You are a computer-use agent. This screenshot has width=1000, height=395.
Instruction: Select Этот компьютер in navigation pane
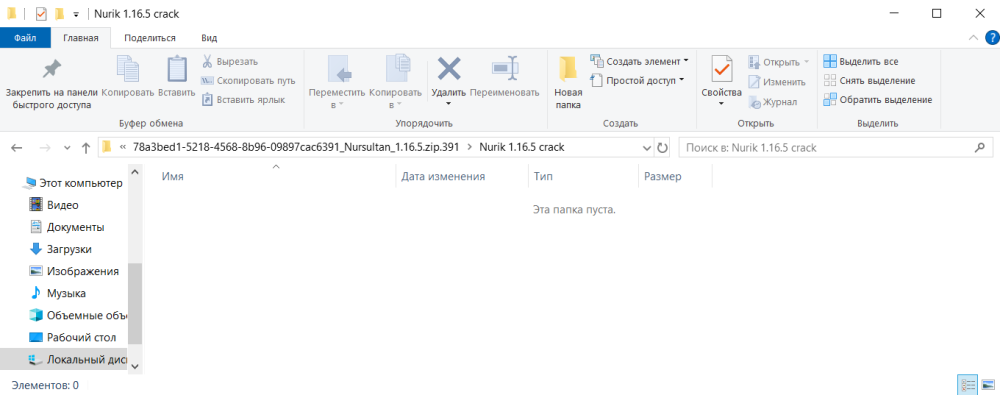coord(73,183)
